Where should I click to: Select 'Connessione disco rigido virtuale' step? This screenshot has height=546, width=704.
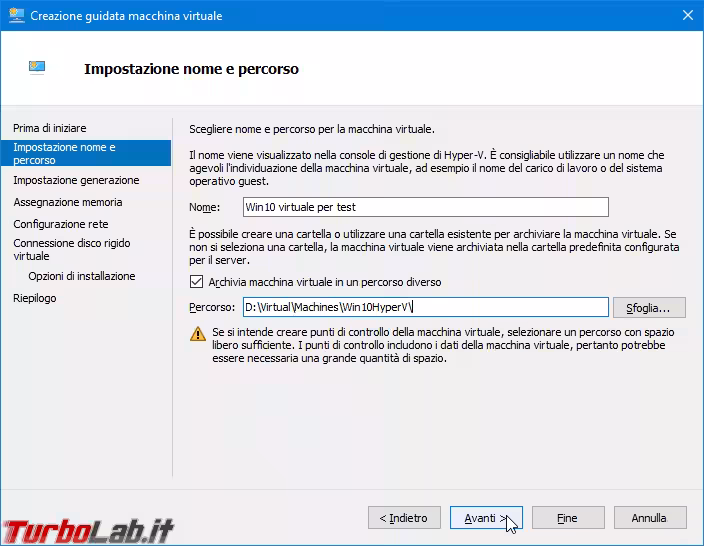click(x=72, y=249)
